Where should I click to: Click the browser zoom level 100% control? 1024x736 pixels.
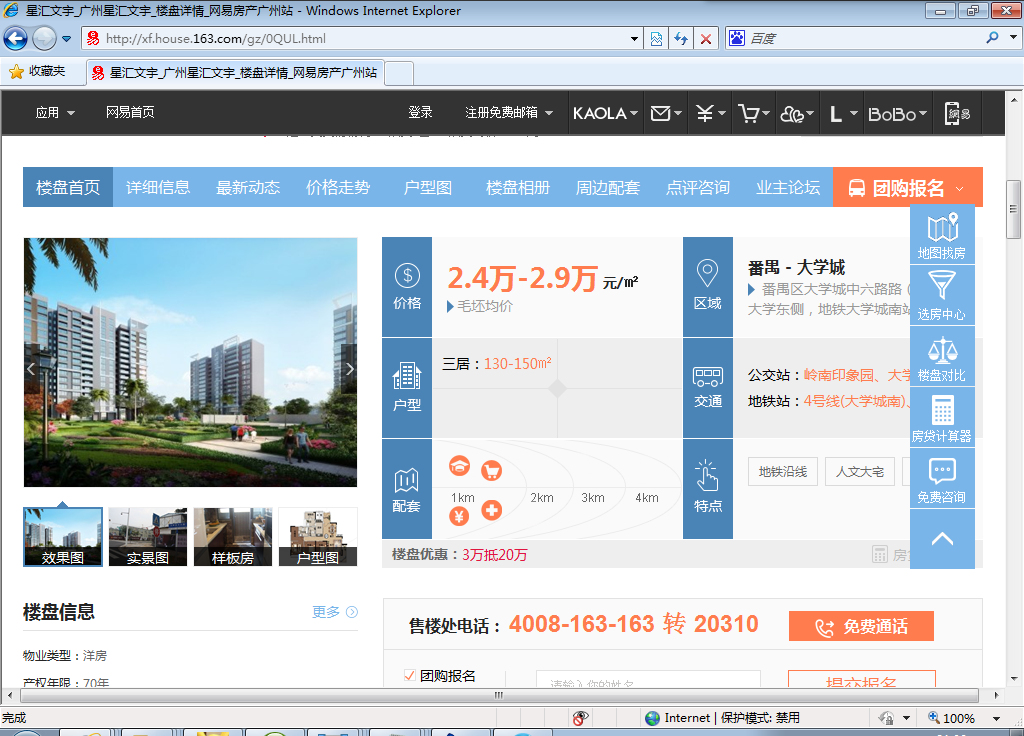[x=958, y=718]
